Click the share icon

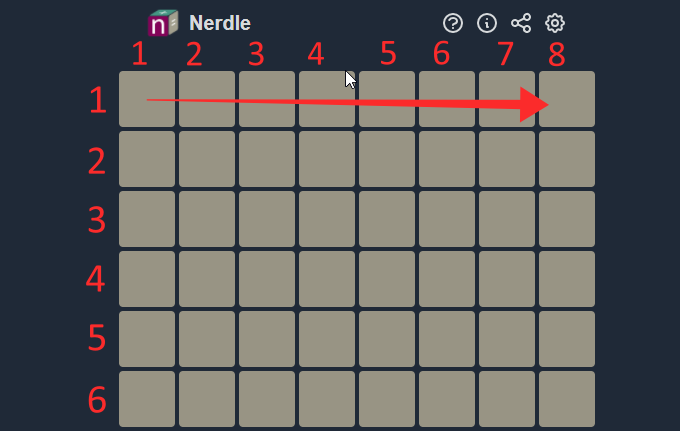(x=521, y=23)
